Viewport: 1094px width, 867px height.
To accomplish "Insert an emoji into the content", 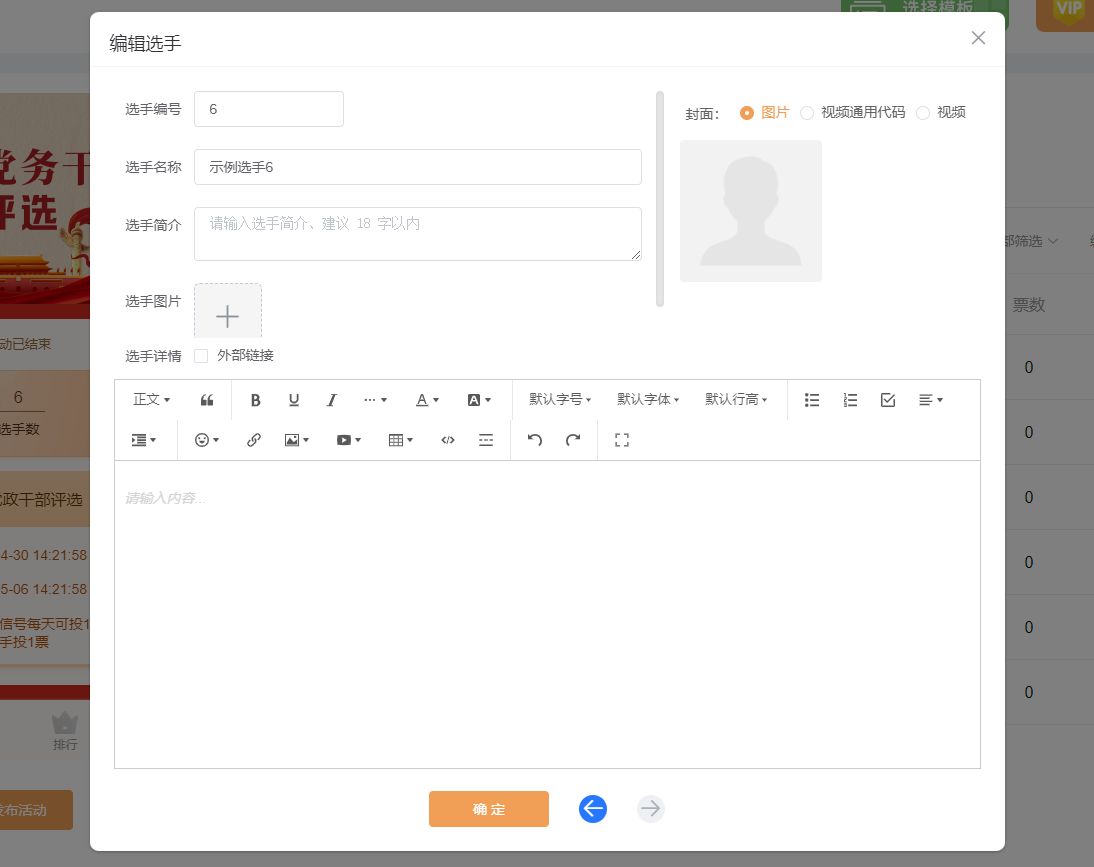I will (x=203, y=440).
